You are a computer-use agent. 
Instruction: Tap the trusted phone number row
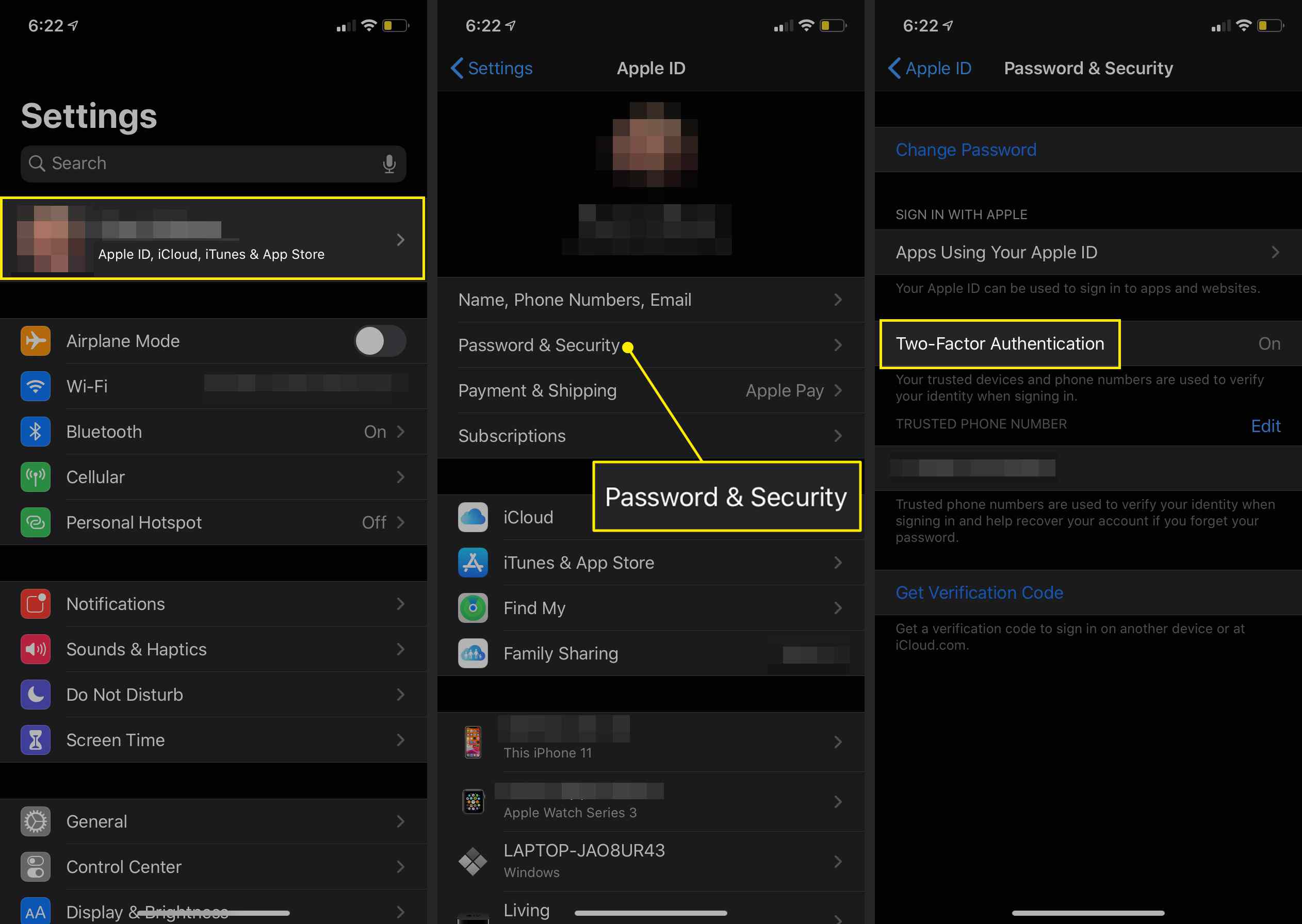click(x=1088, y=468)
